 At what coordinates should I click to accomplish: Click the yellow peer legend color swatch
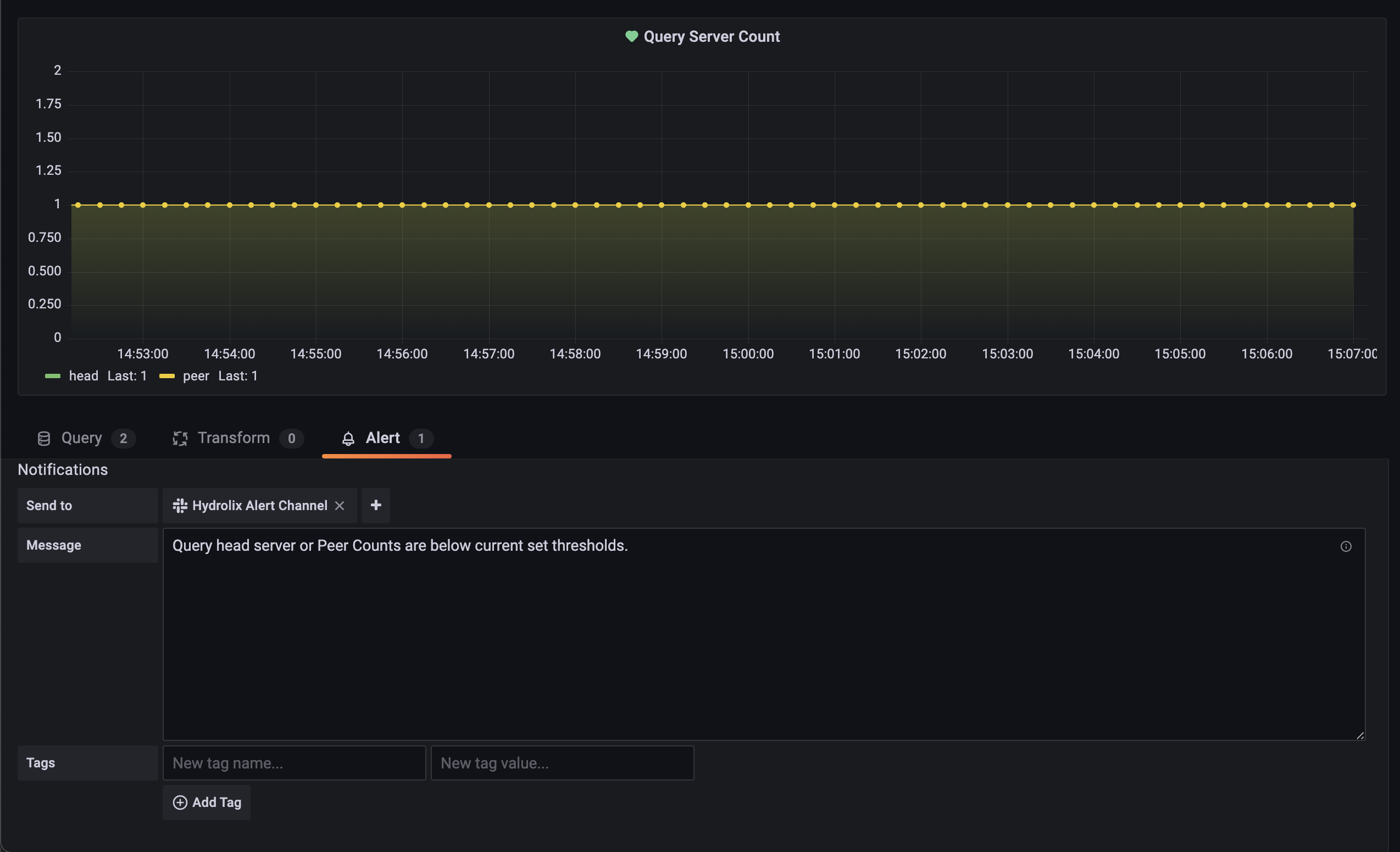pos(167,375)
